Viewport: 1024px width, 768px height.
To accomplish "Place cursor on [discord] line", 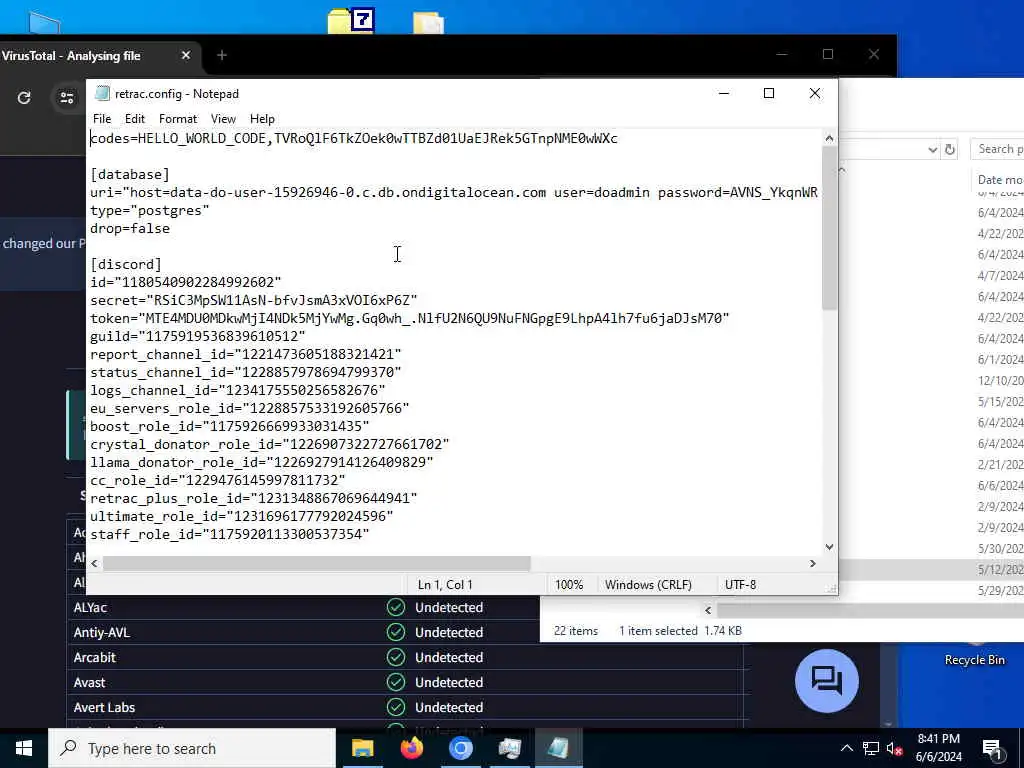I will click(x=125, y=264).
